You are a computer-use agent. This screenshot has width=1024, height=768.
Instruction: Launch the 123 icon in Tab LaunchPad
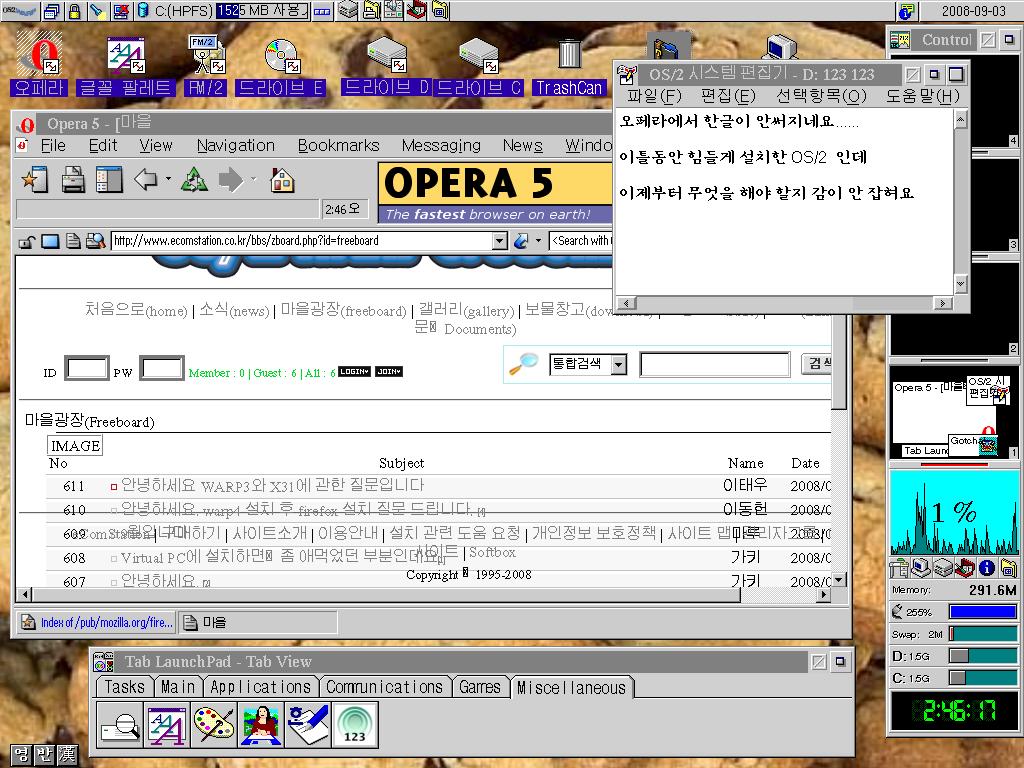[355, 725]
